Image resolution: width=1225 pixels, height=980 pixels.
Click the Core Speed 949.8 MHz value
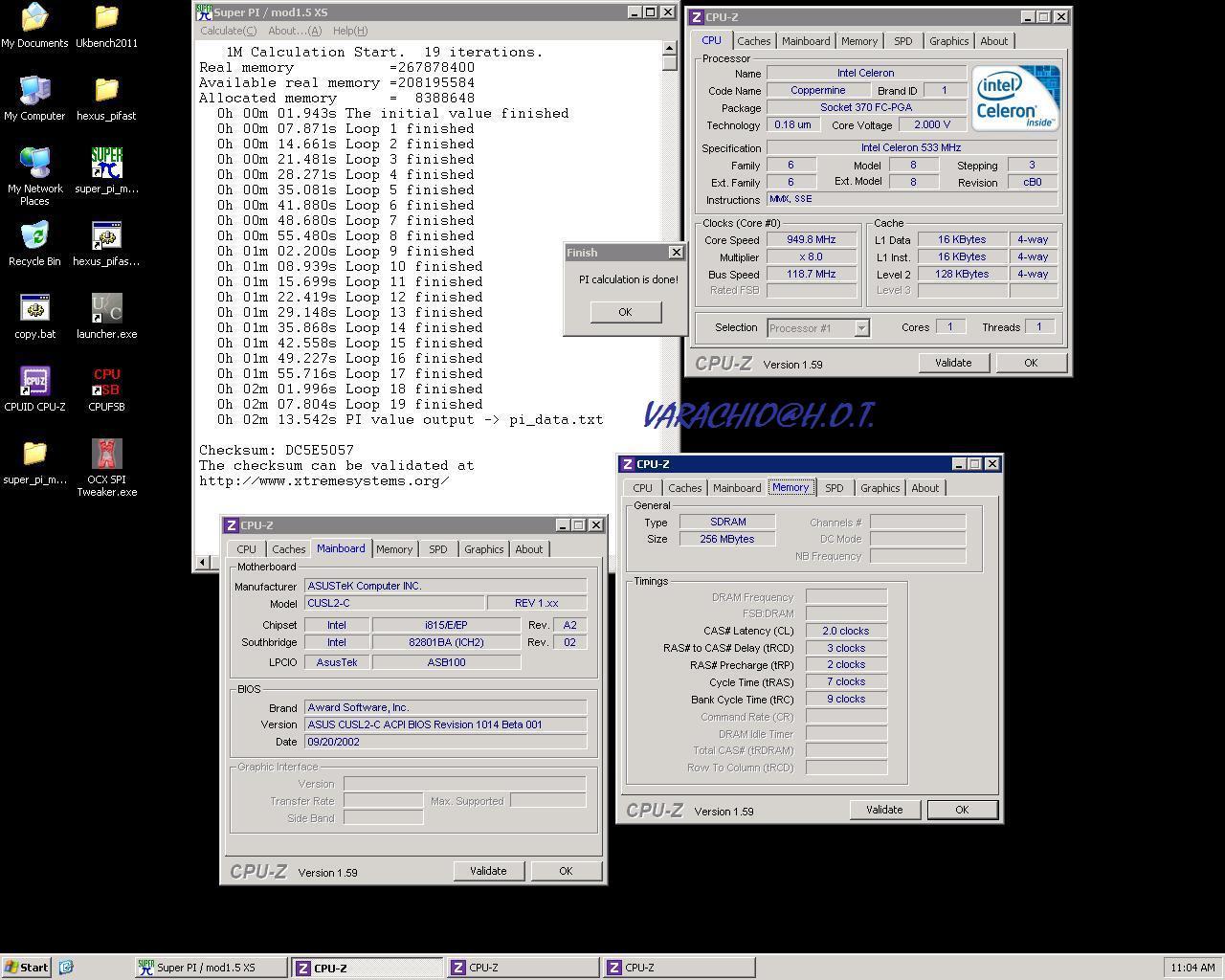tap(812, 240)
